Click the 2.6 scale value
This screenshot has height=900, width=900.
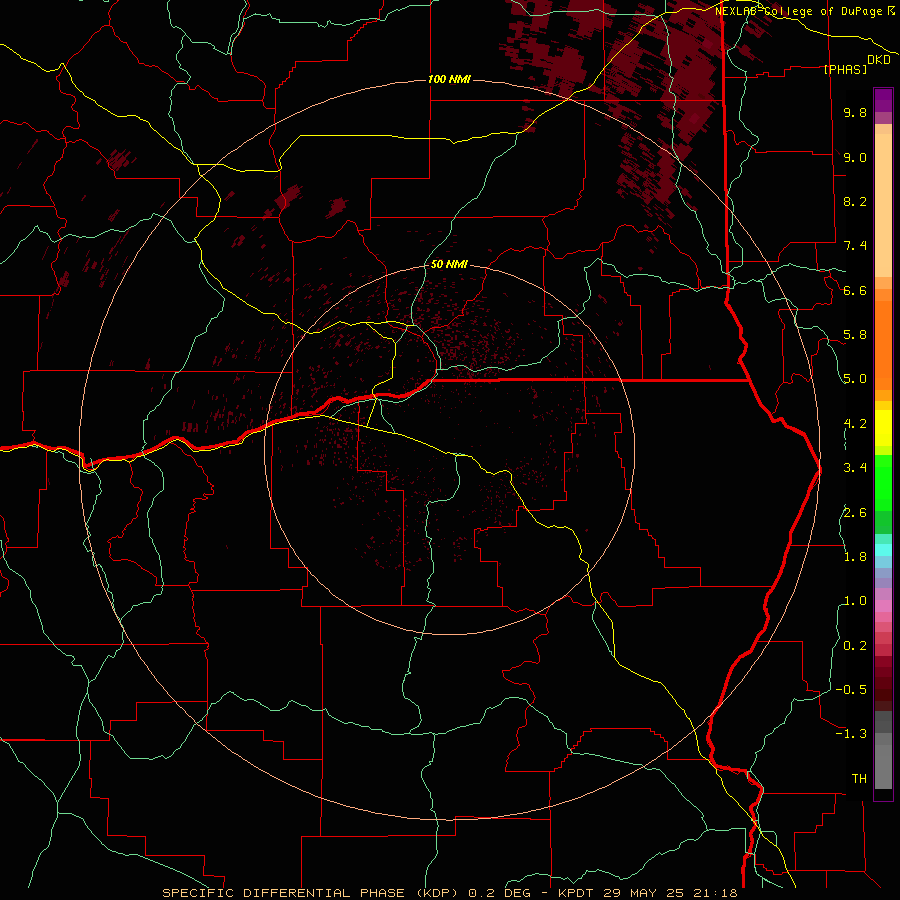(x=855, y=513)
